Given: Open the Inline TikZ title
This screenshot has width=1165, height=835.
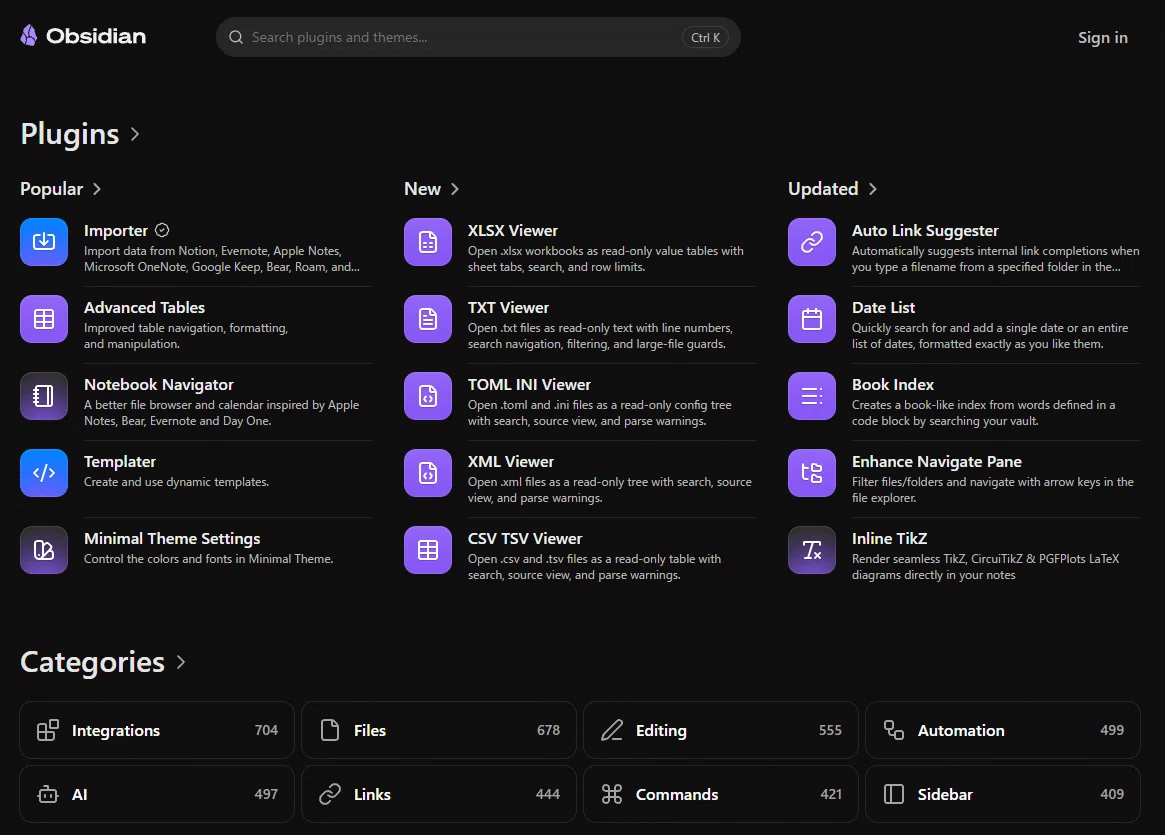Looking at the screenshot, I should point(889,539).
